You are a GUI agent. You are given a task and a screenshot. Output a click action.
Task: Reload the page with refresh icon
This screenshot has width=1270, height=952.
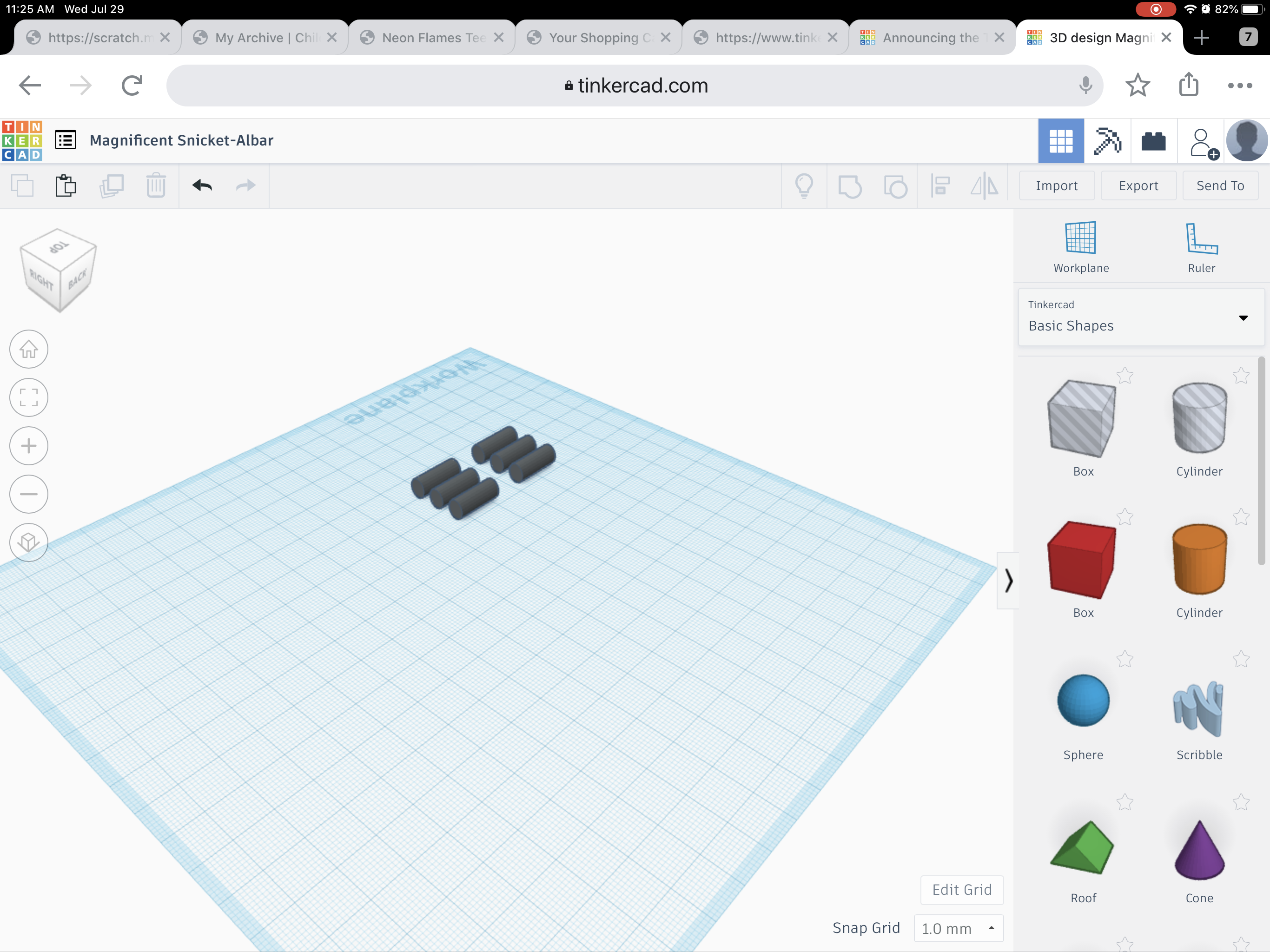click(132, 86)
